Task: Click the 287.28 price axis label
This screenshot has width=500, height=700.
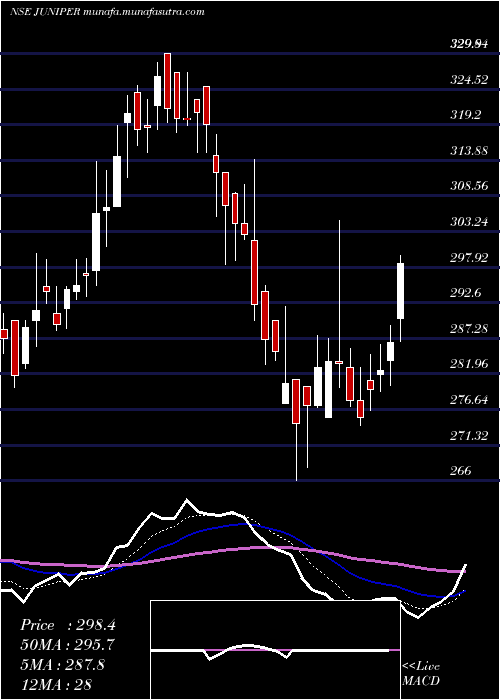Action: 469,329
